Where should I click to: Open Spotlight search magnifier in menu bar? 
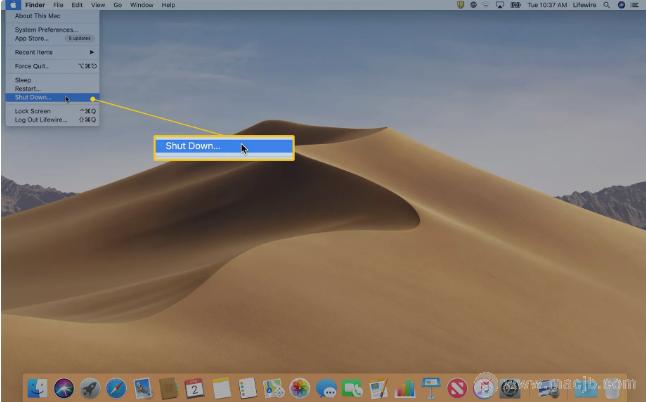pyautogui.click(x=606, y=5)
